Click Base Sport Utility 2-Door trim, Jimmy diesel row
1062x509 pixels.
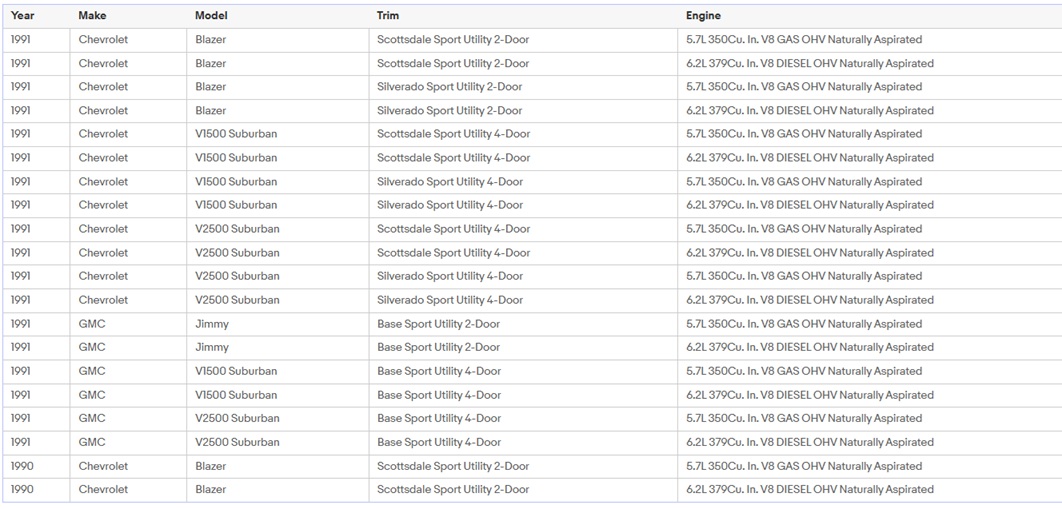click(438, 347)
